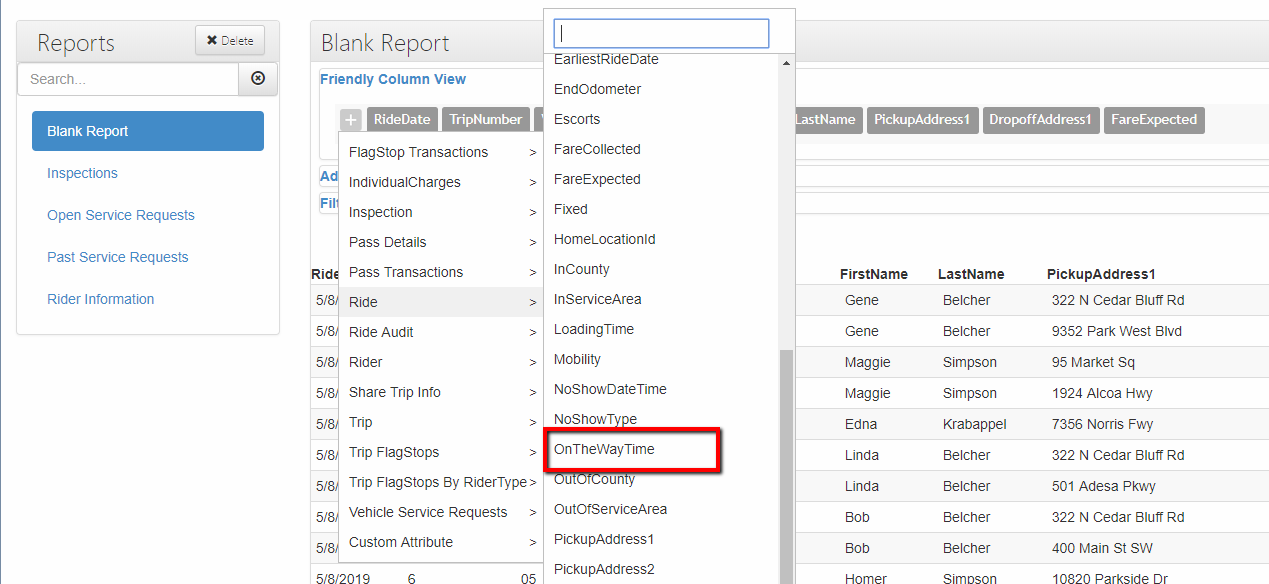Expand the Pass Details submenu
Viewport: 1269px width, 584px height.
click(x=441, y=242)
